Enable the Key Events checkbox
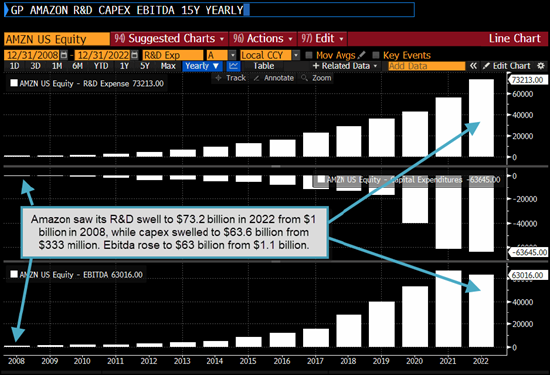 point(376,55)
